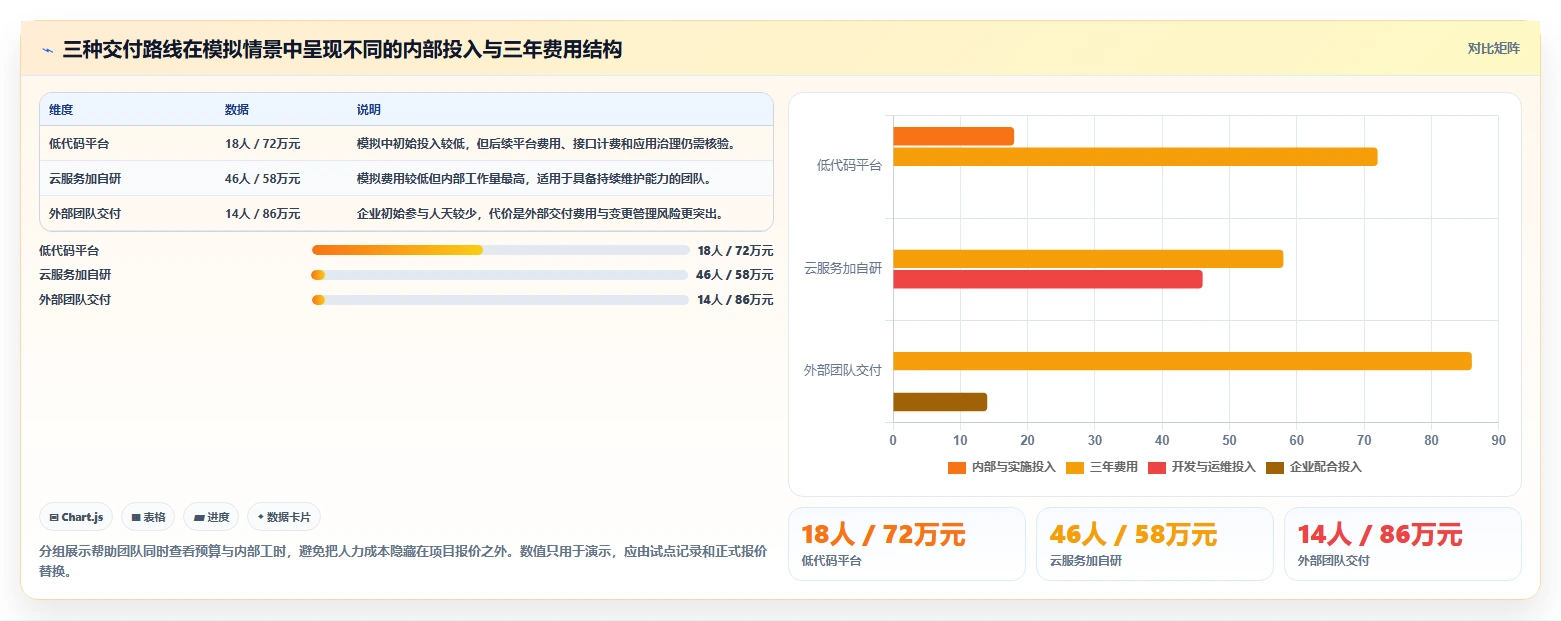
Task: Select the 表格 tag chip
Action: coord(148,517)
